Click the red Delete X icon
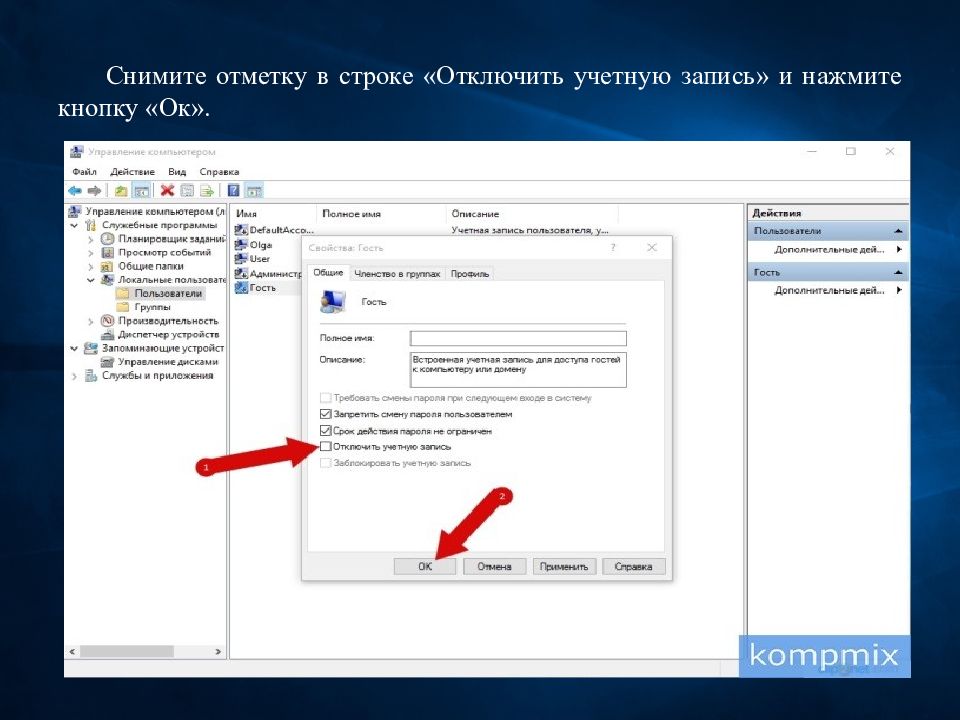 [x=167, y=190]
